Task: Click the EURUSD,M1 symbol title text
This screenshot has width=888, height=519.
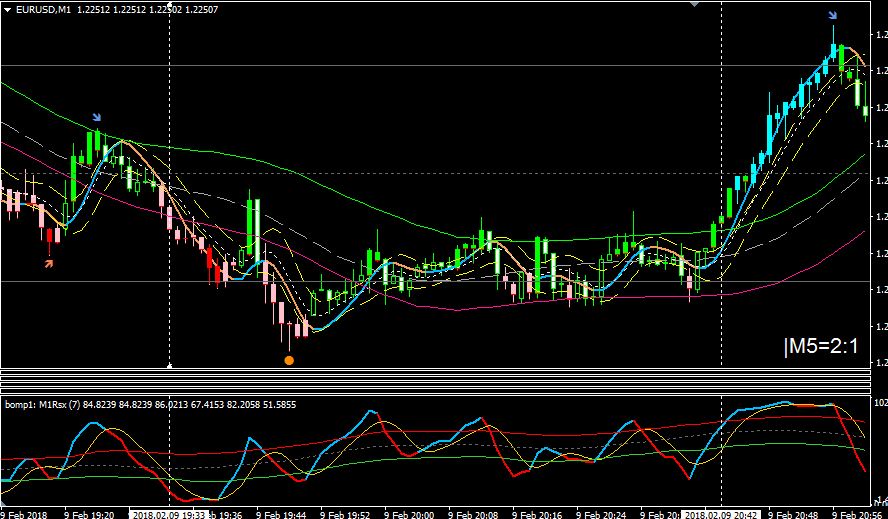Action: (44, 10)
